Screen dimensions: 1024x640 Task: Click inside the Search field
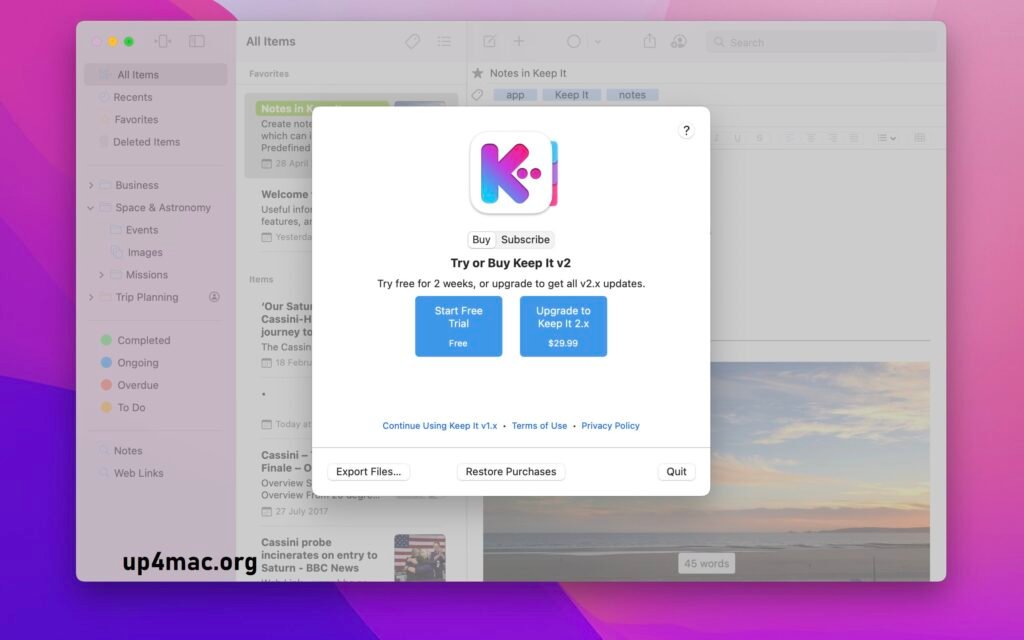[x=820, y=41]
